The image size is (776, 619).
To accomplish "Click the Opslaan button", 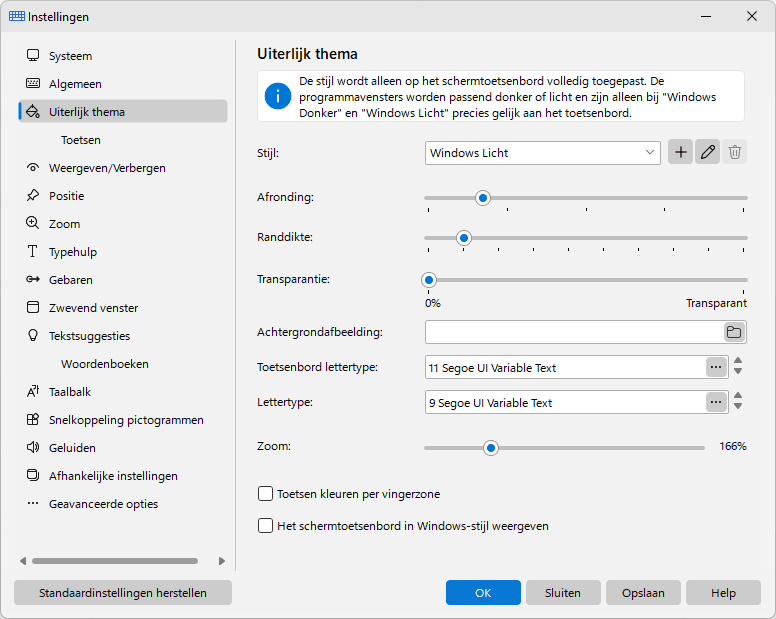I will [x=643, y=593].
